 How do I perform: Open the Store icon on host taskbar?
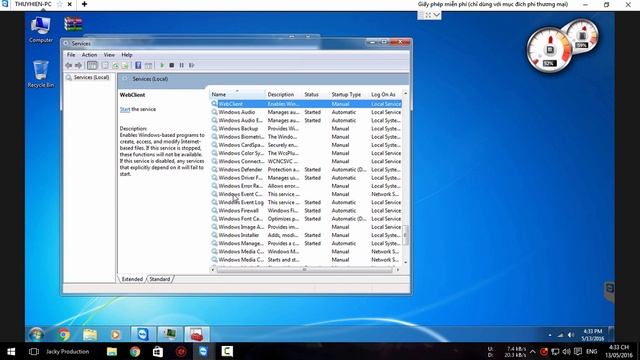pyautogui.click(x=158, y=351)
